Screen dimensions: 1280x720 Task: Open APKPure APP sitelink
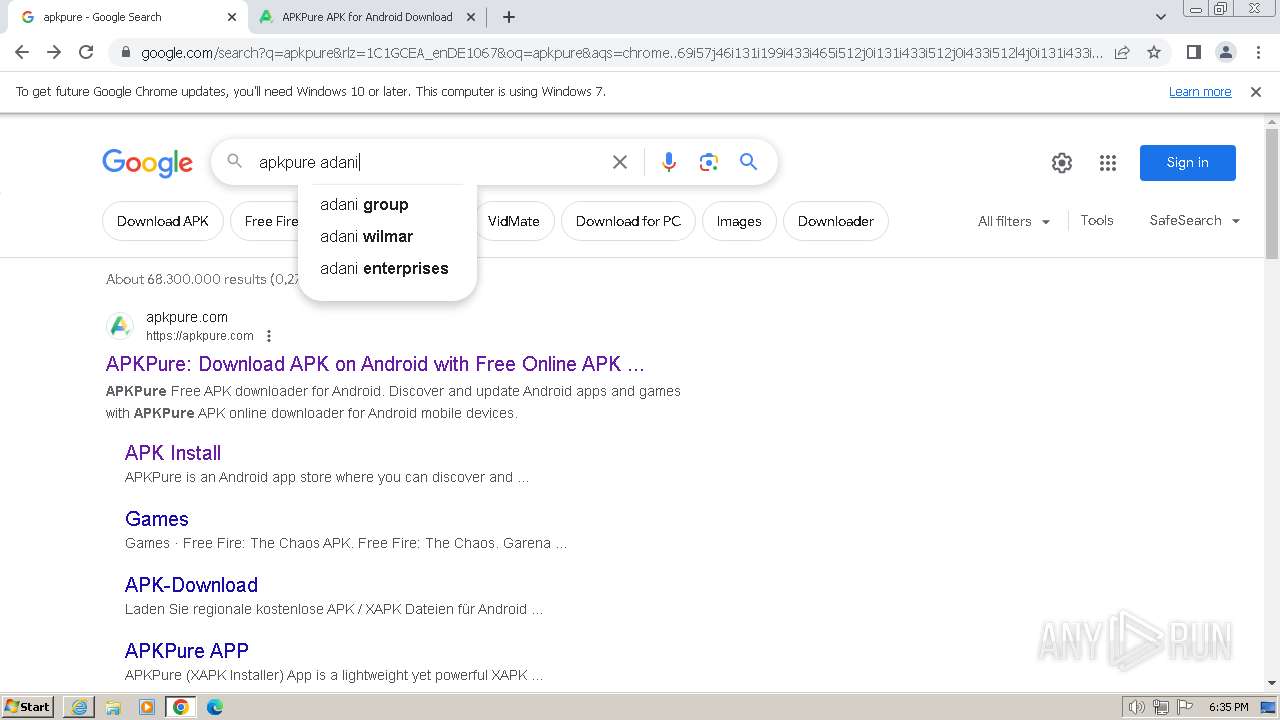coord(187,651)
